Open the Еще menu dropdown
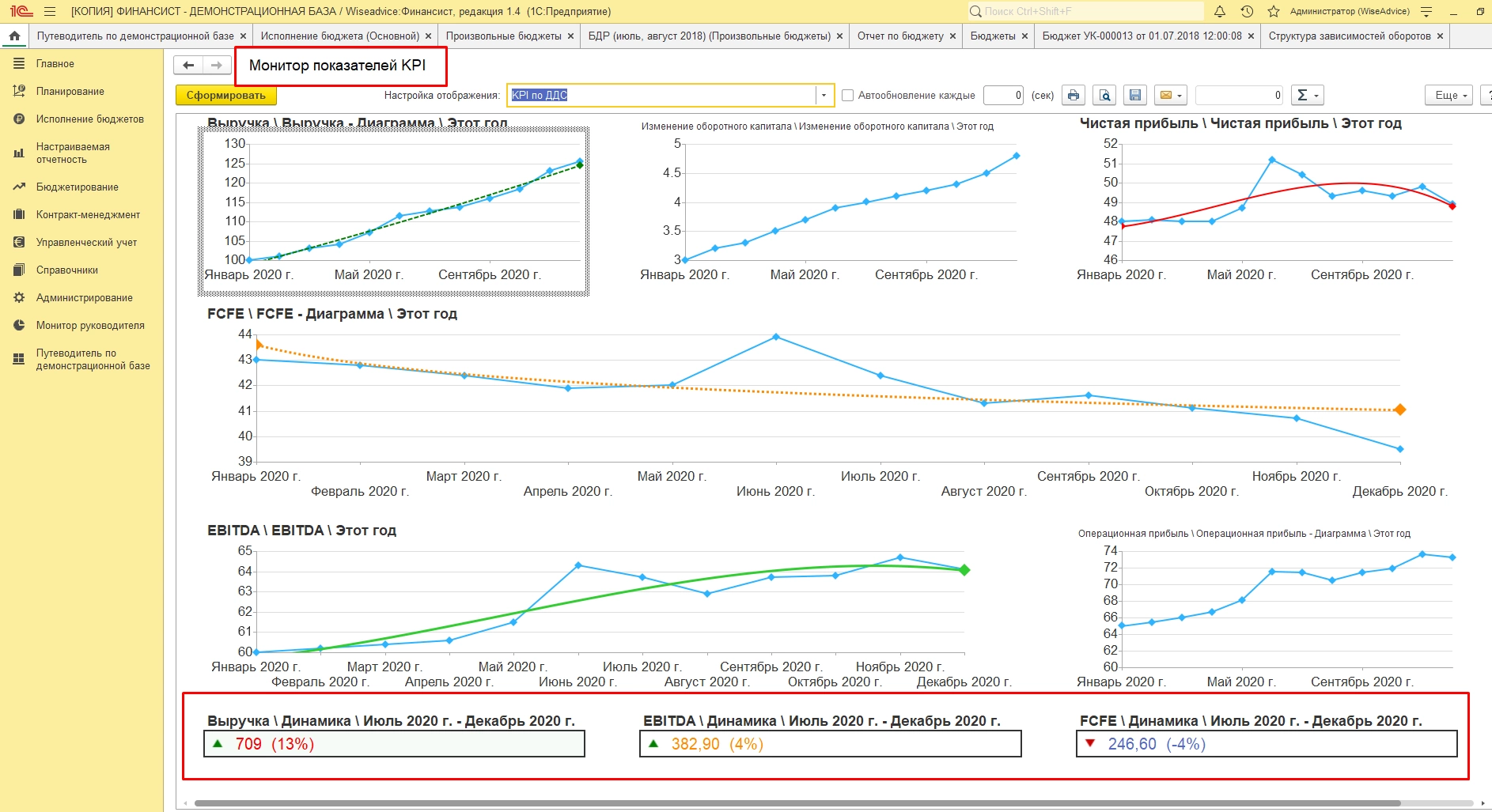This screenshot has height=812, width=1492. pos(1449,96)
